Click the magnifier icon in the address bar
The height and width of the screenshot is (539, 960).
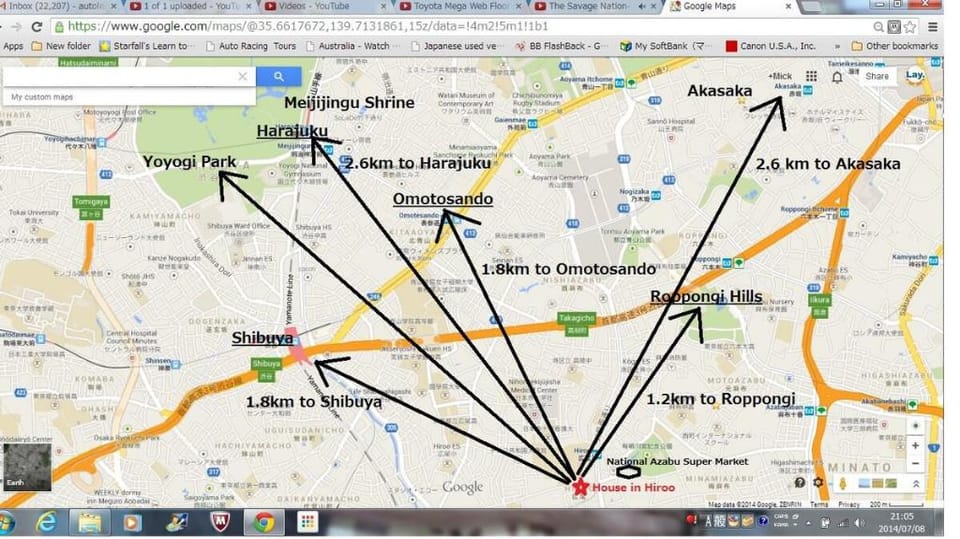[878, 27]
